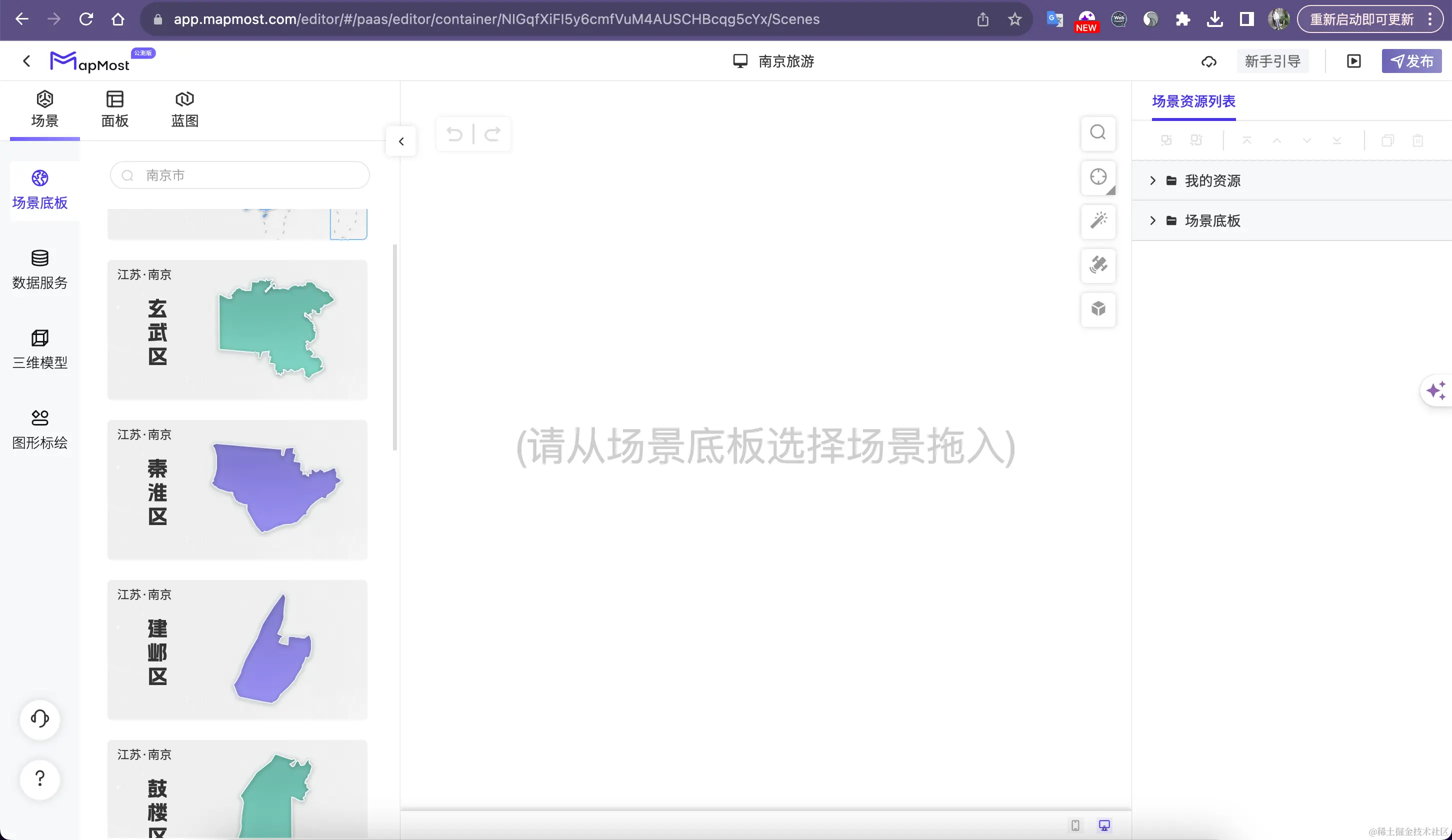Click move-to-bottom icon in resource toolbar

[1337, 140]
